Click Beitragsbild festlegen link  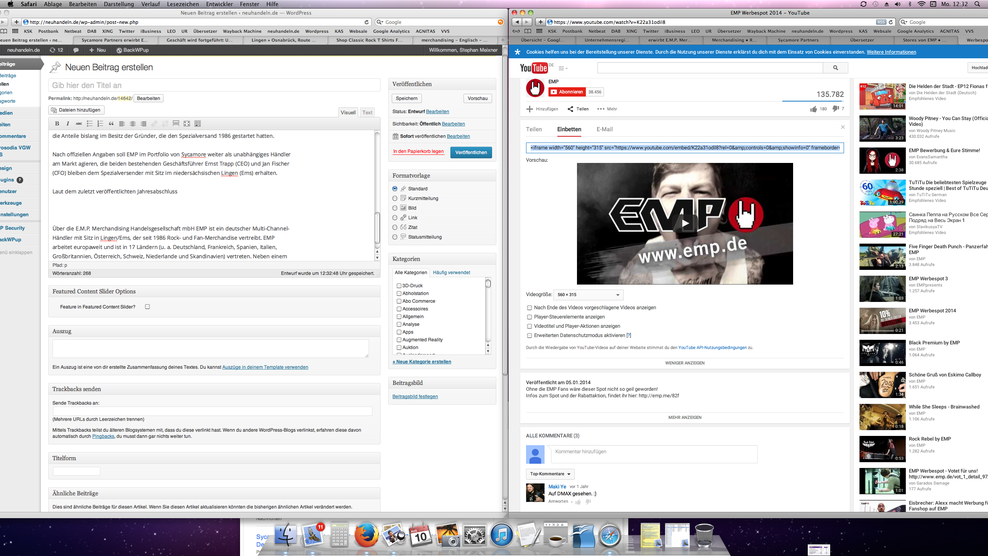pos(415,397)
